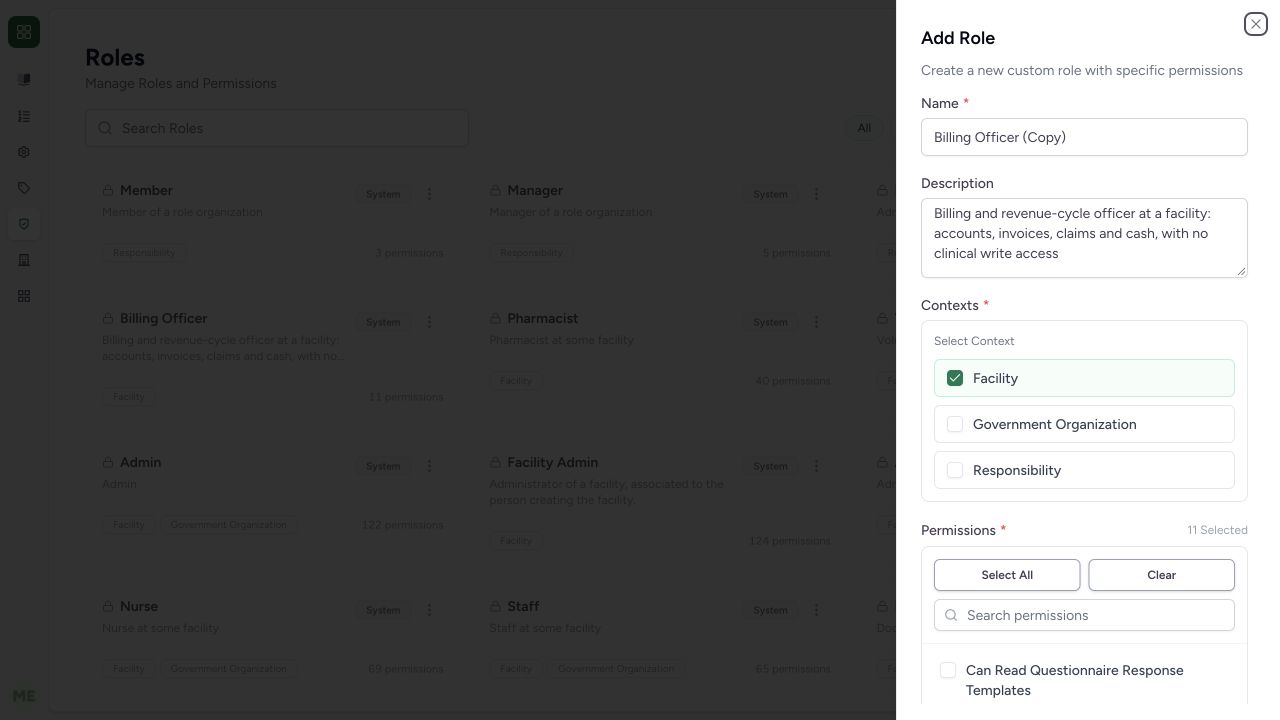Focus the Search permissions field

pyautogui.click(x=1084, y=615)
